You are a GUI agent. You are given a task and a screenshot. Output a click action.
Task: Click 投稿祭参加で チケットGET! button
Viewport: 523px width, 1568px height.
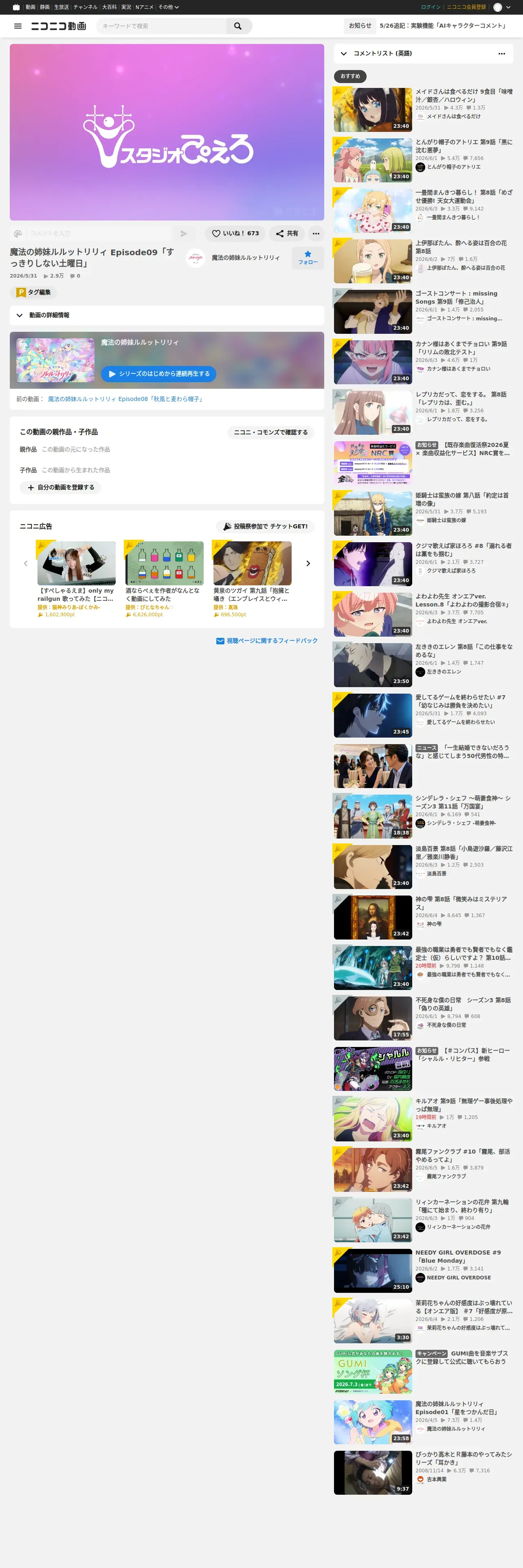click(265, 526)
